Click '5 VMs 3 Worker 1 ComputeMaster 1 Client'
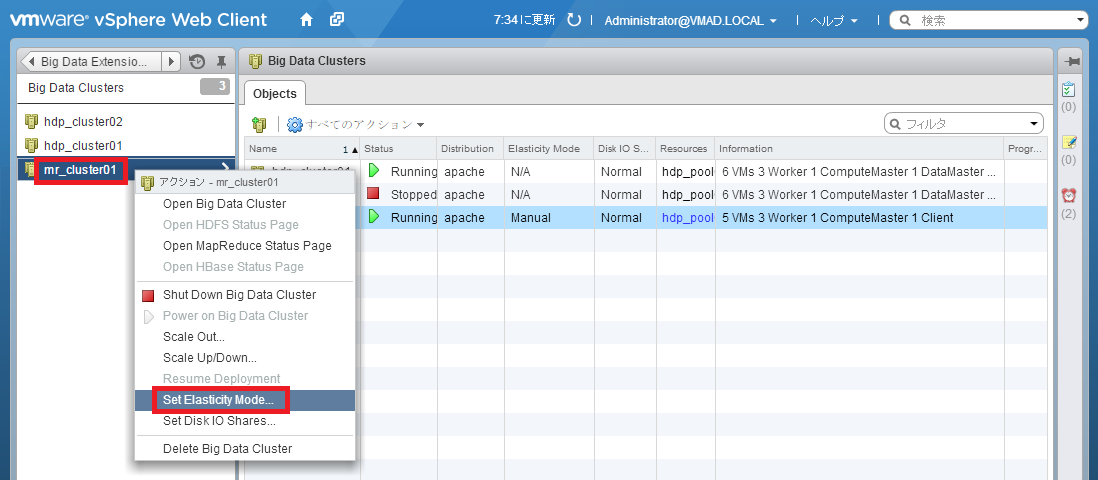The height and width of the screenshot is (480, 1098). click(838, 218)
